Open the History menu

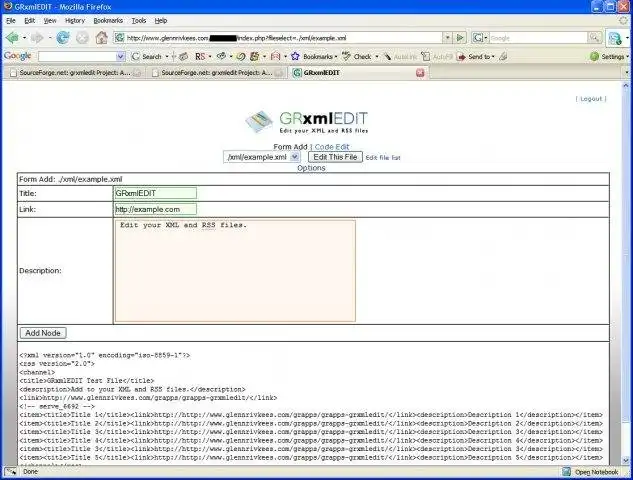[x=75, y=21]
